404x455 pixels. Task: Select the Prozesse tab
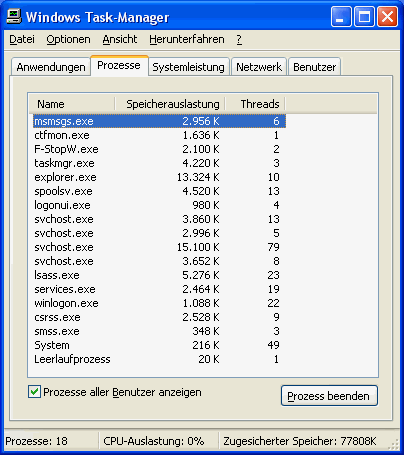[119, 65]
